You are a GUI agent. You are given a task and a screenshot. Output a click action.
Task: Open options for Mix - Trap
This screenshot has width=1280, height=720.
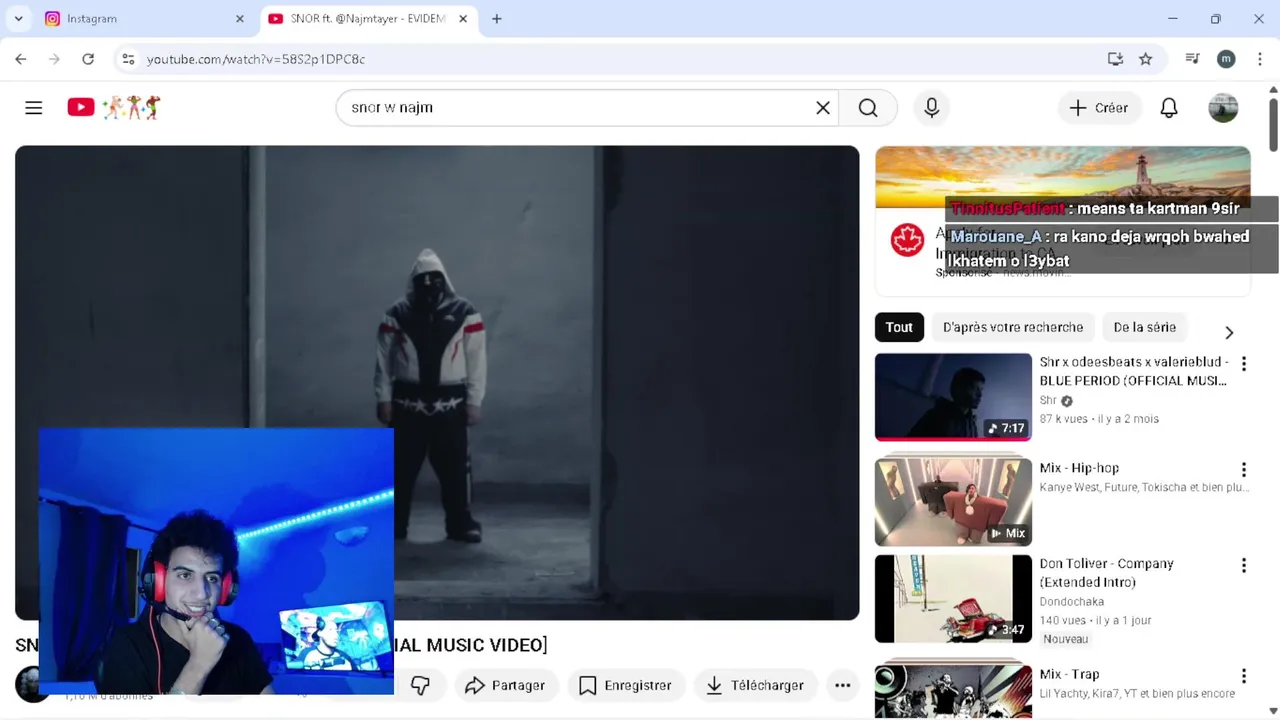pos(1244,676)
